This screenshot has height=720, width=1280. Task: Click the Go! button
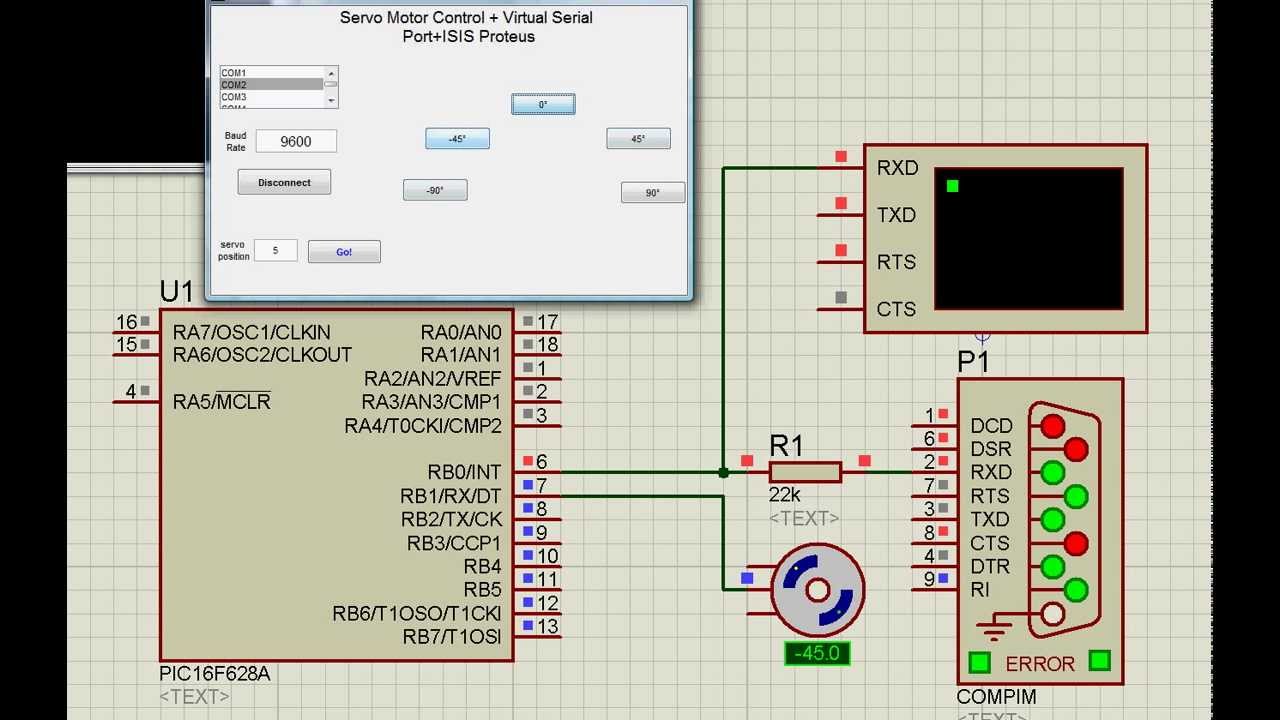[x=344, y=252]
